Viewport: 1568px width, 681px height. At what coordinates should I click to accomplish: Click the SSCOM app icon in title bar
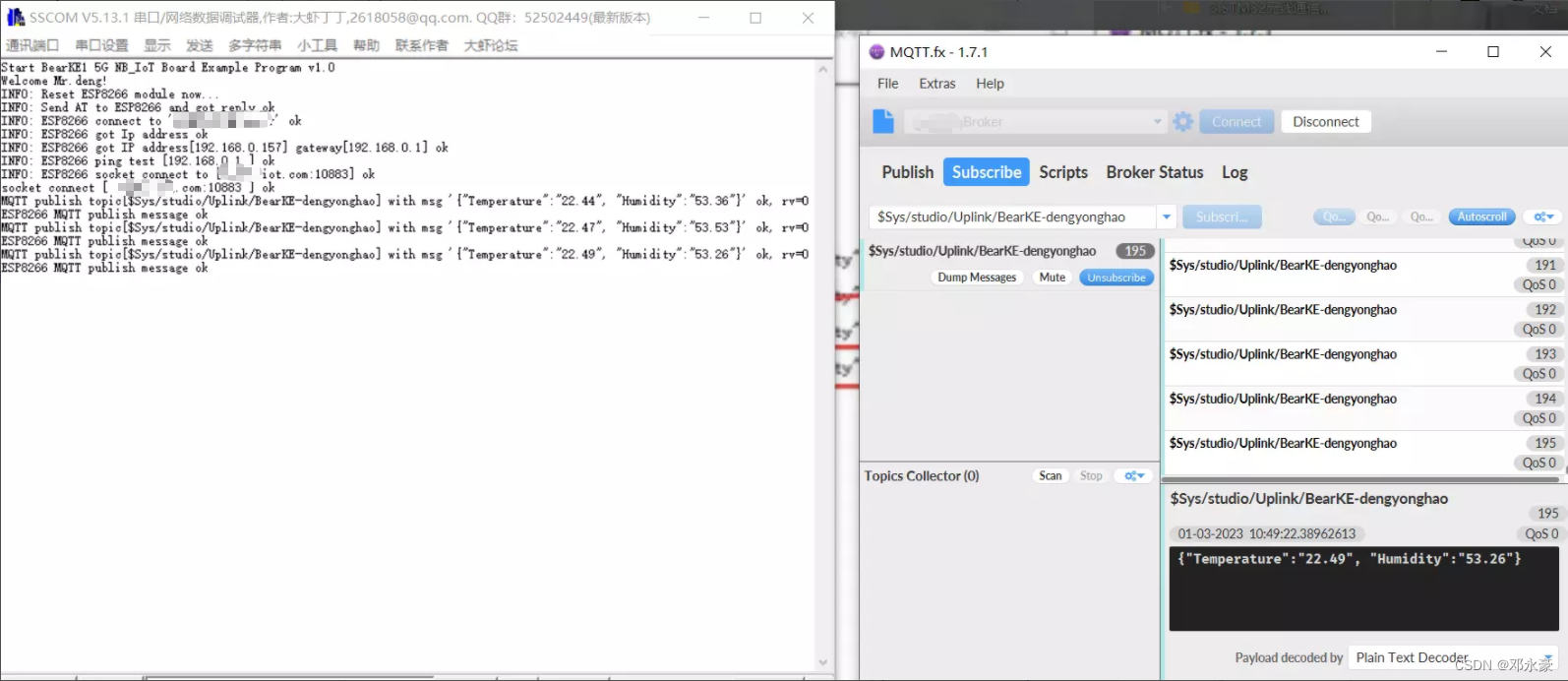pyautogui.click(x=15, y=17)
